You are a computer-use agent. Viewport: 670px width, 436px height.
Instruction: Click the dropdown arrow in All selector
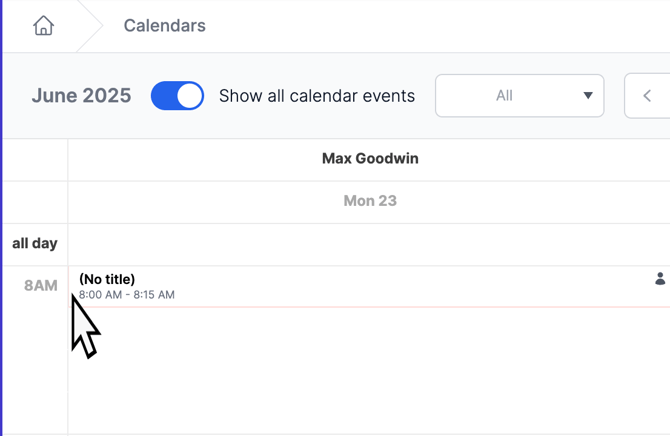point(588,95)
